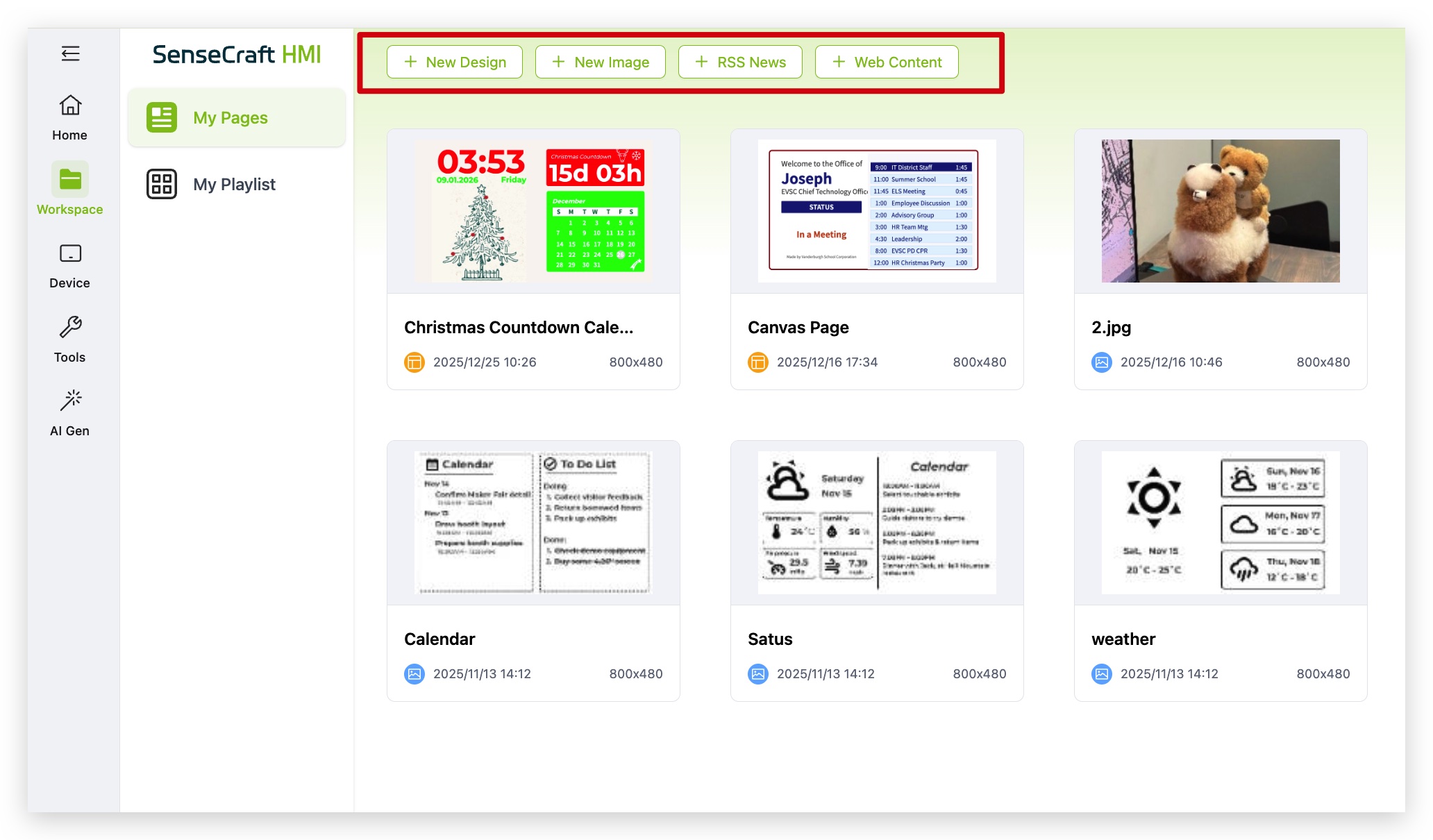Click the My Pages green icon
The width and height of the screenshot is (1433, 840).
pyautogui.click(x=161, y=117)
